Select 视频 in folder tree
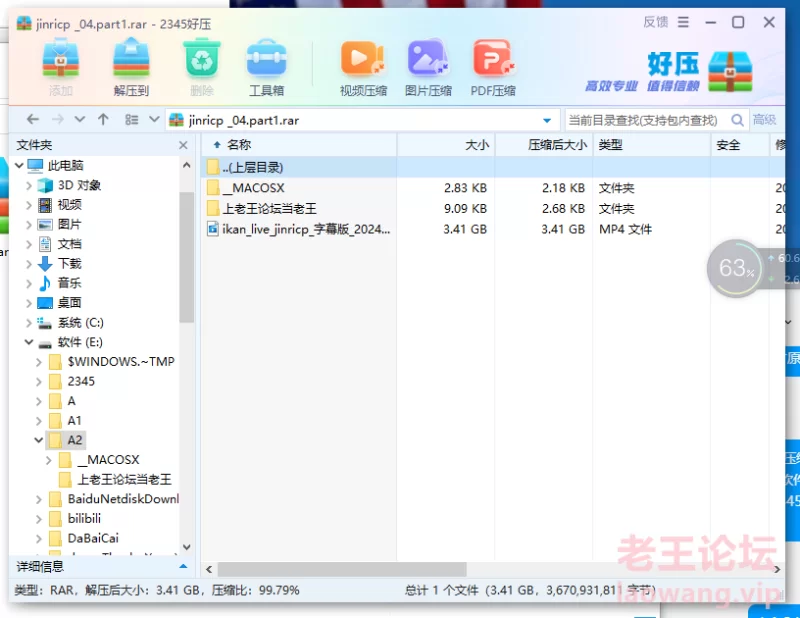Image resolution: width=800 pixels, height=618 pixels. tap(69, 205)
